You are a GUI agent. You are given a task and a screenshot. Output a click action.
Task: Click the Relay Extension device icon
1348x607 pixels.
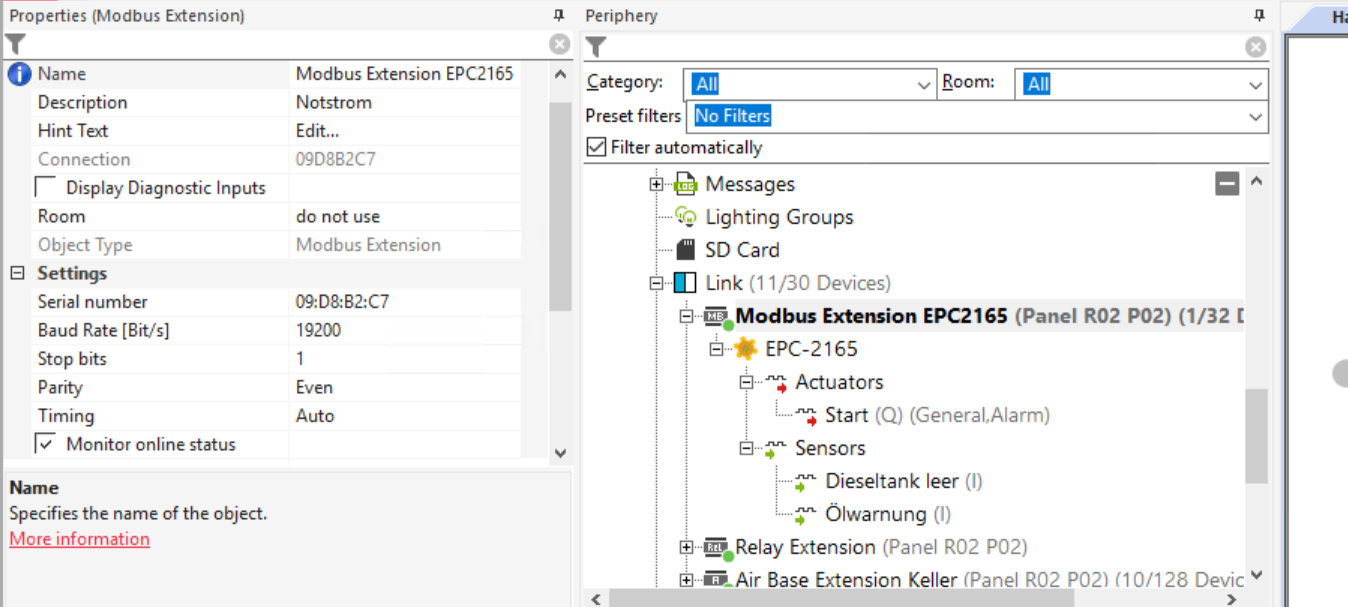tap(716, 548)
